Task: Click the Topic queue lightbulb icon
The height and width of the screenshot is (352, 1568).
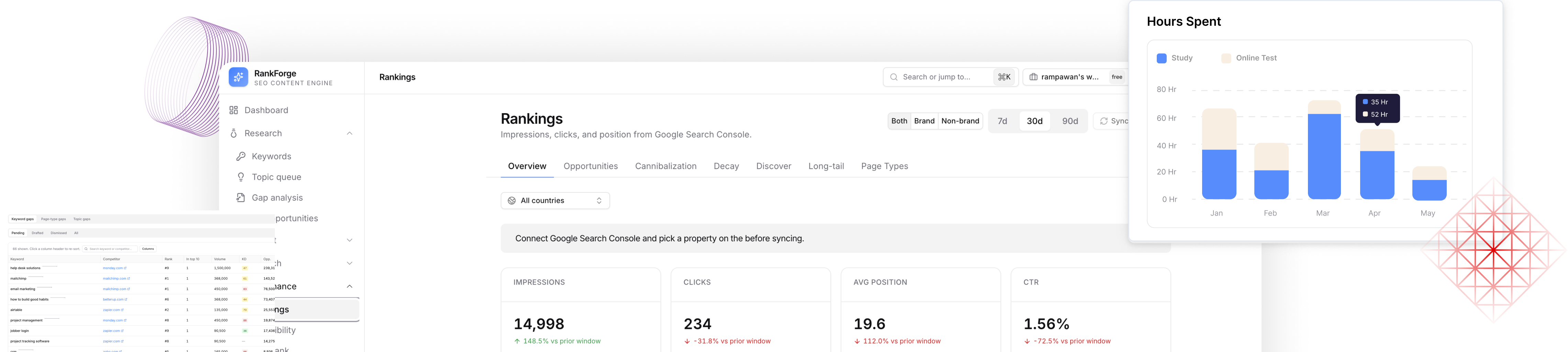Action: pyautogui.click(x=241, y=177)
